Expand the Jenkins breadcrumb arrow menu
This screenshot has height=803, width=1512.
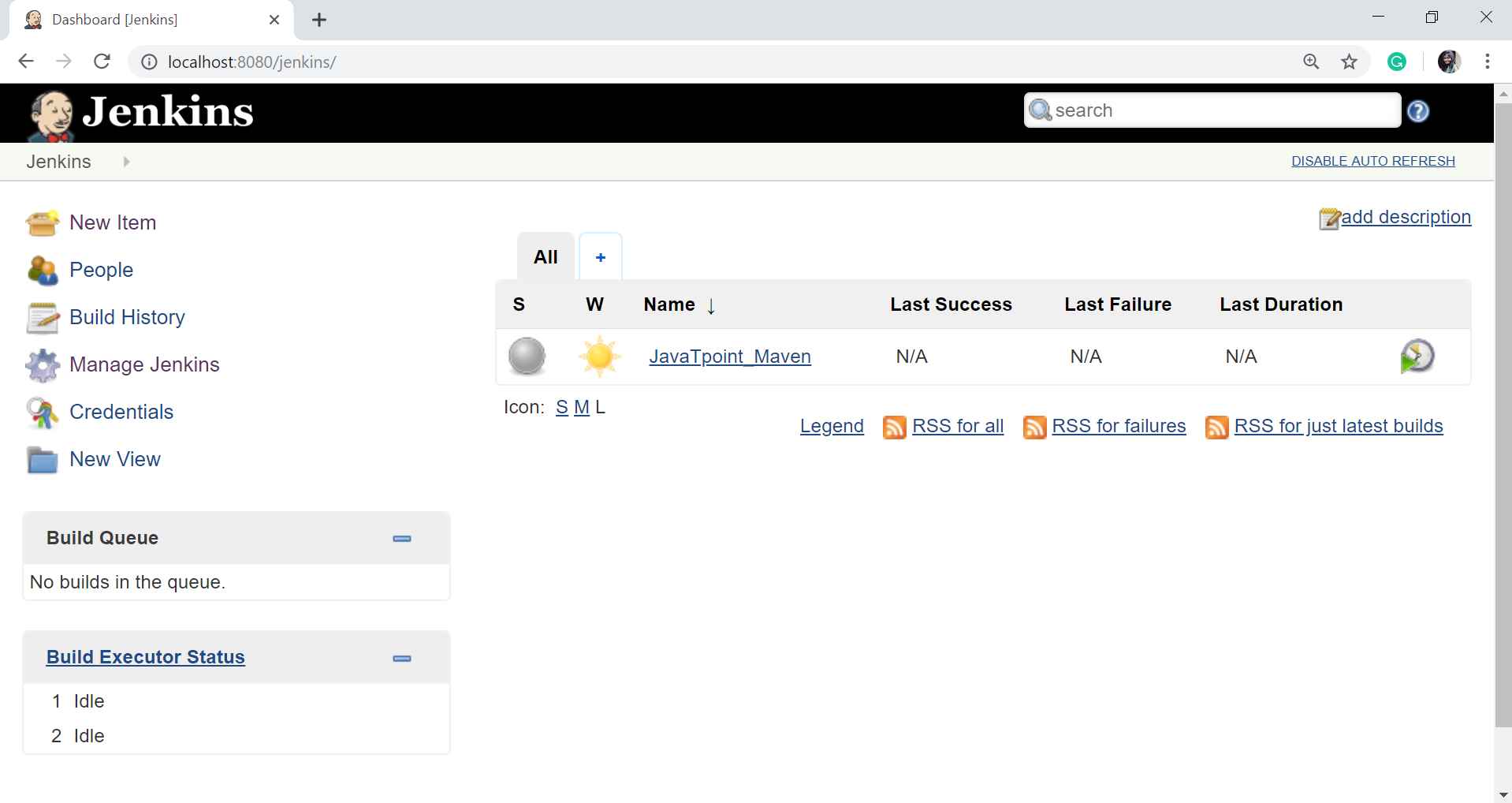click(x=126, y=162)
